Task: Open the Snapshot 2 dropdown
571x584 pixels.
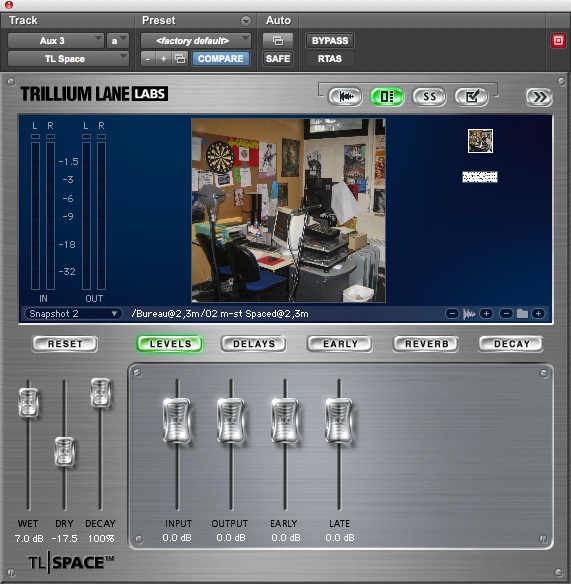Action: [73, 314]
